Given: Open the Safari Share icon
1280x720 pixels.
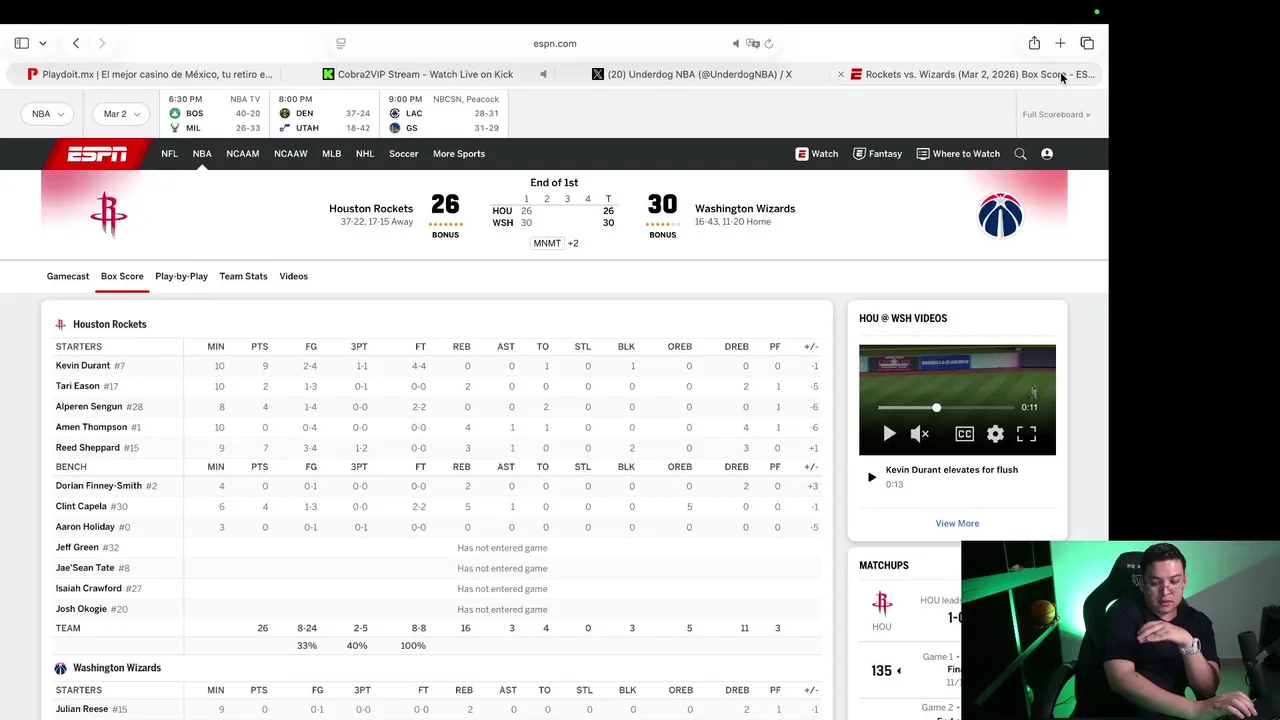Looking at the screenshot, I should point(1034,43).
